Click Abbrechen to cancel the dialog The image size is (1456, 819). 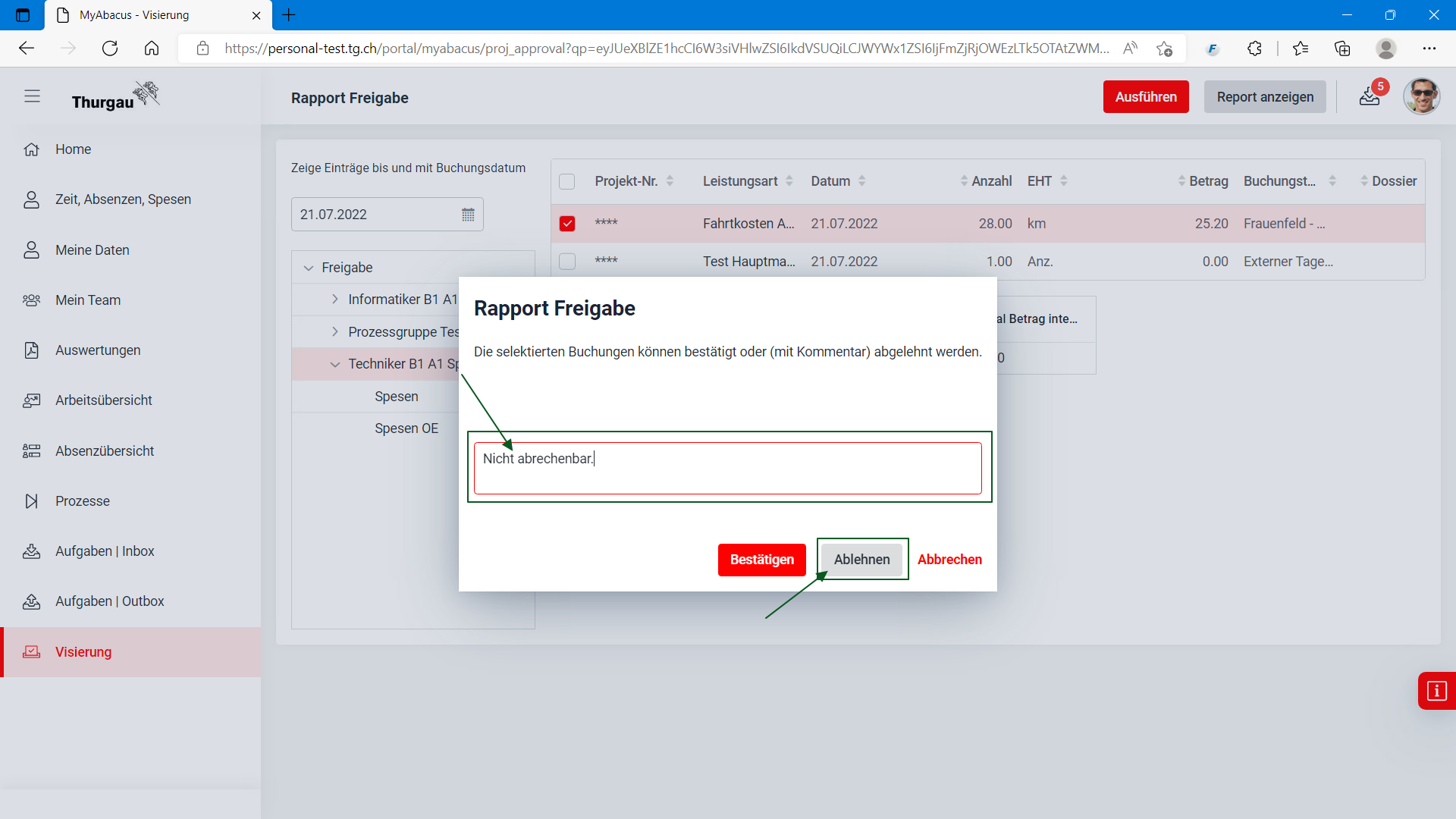949,560
